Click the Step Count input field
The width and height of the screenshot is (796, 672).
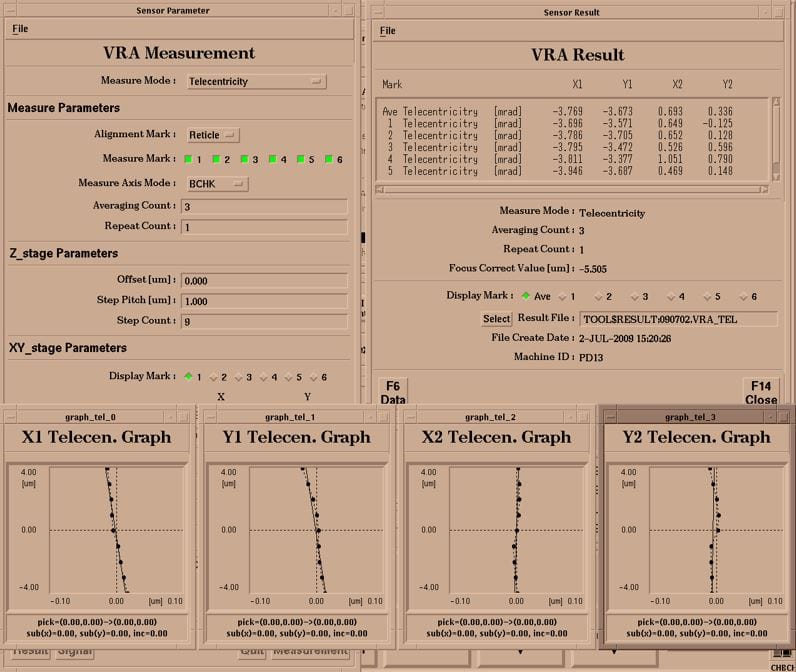(x=264, y=321)
